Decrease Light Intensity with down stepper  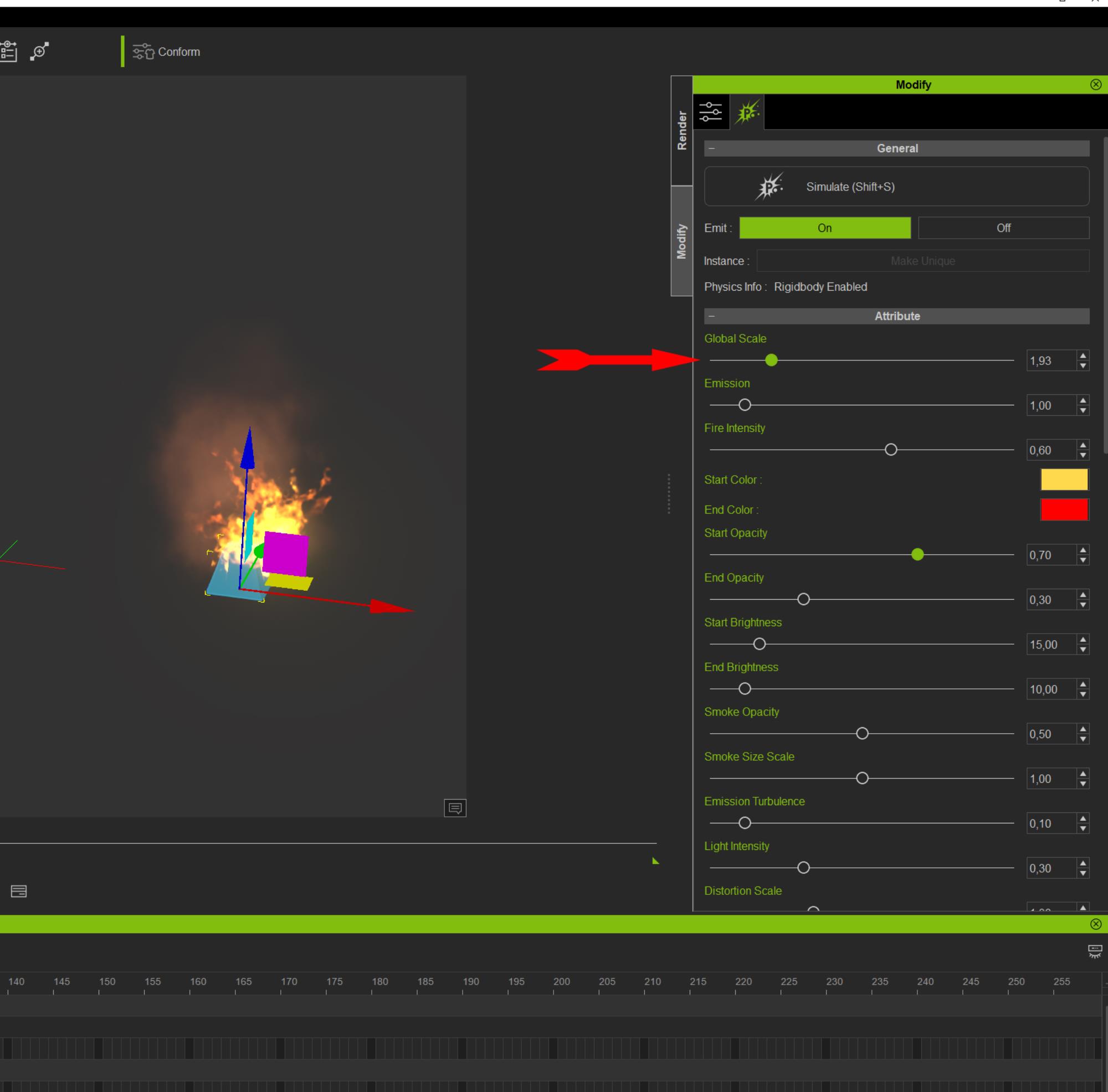pos(1083,873)
